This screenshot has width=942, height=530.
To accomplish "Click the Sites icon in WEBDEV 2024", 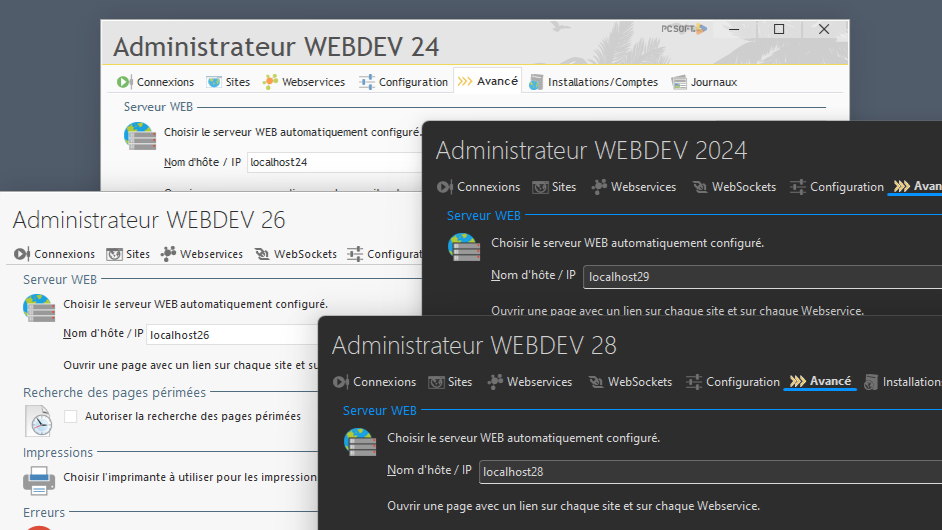I will (x=540, y=187).
